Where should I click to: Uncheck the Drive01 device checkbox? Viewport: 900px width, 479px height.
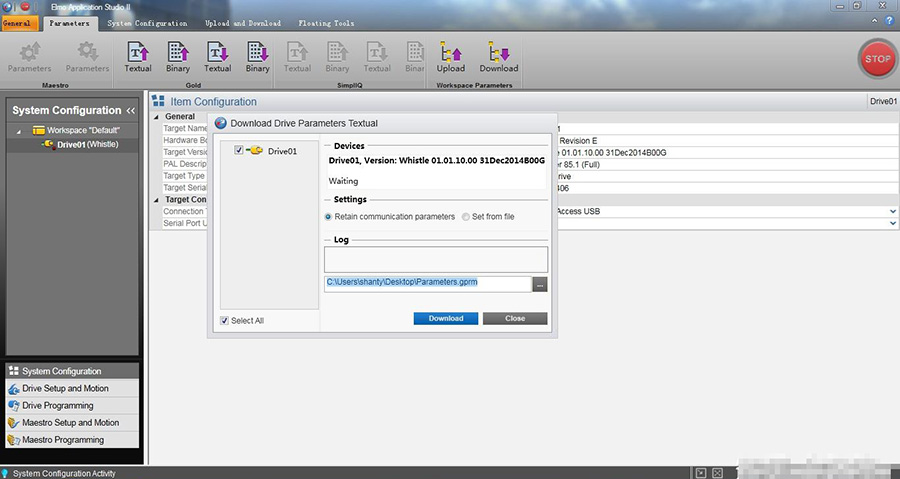(x=238, y=151)
